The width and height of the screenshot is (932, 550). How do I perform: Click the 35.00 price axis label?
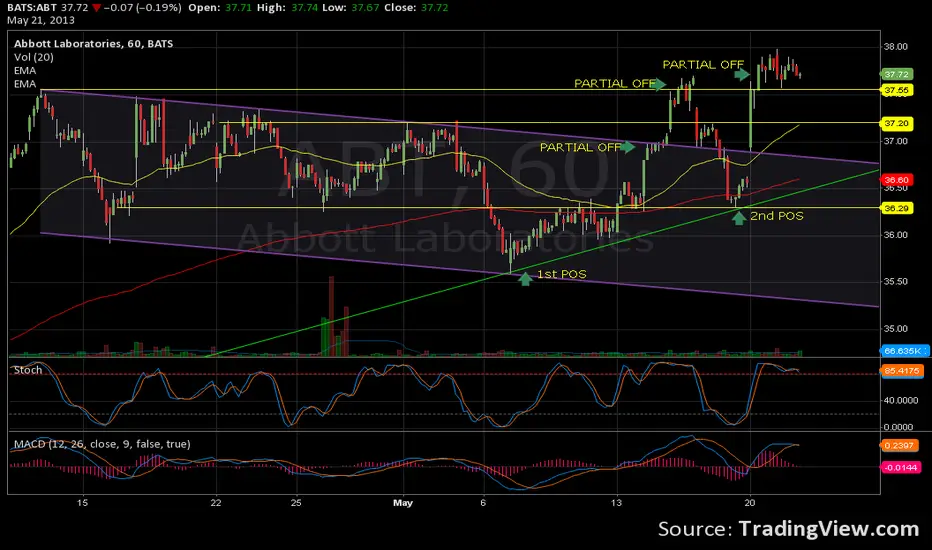pos(896,328)
